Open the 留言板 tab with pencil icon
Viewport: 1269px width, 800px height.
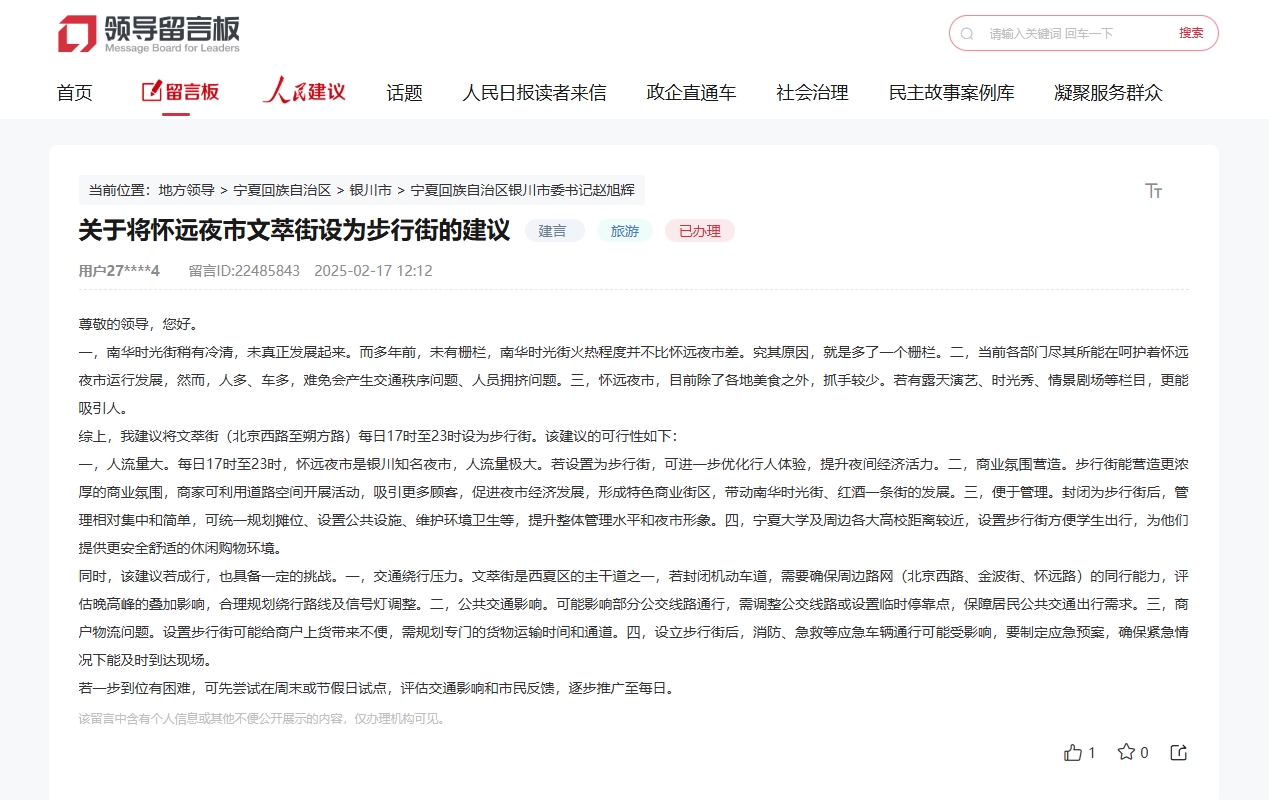(180, 93)
